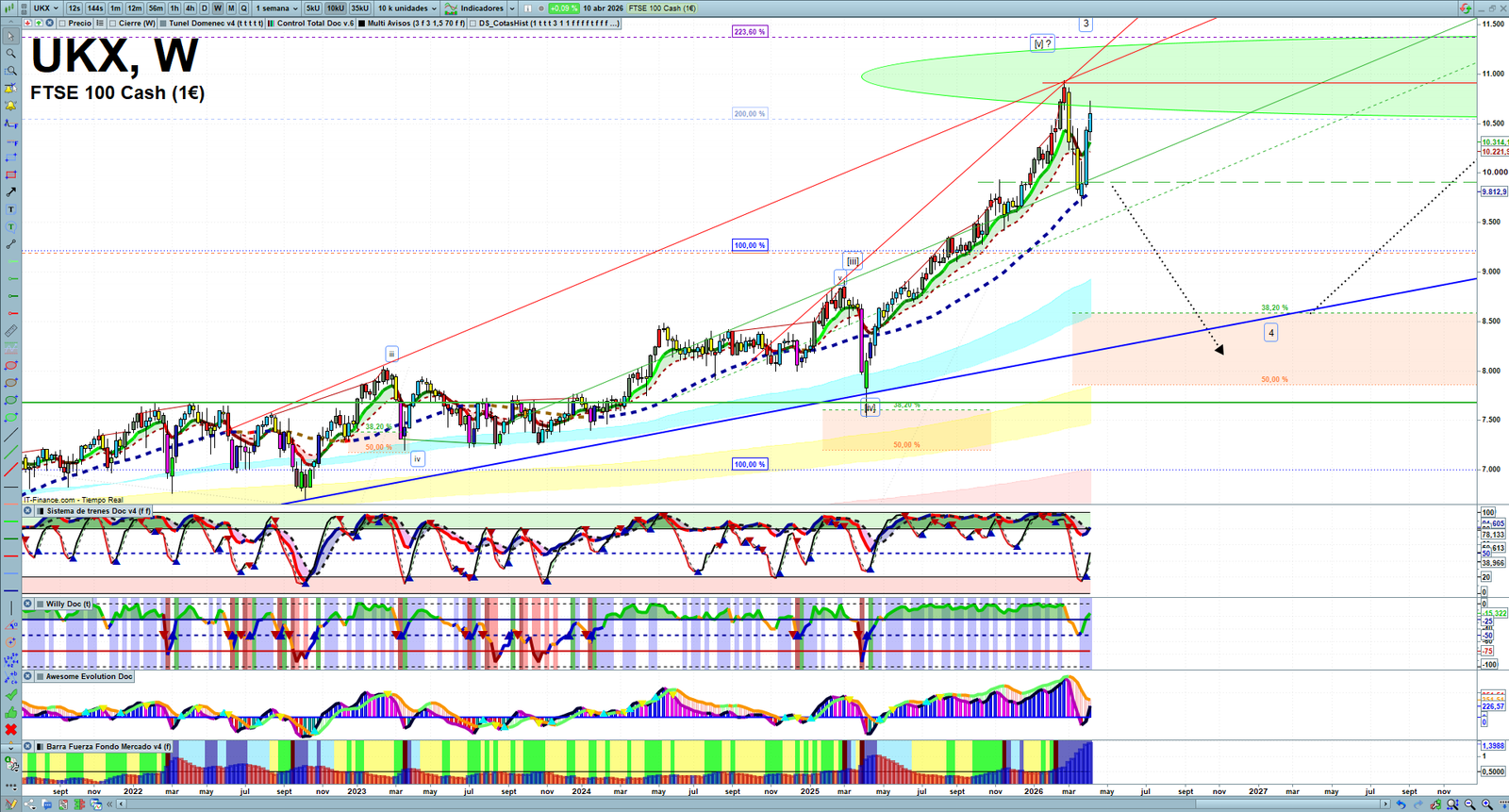1509x812 pixels.
Task: Pick the green diagonal line tool
Action: click(x=10, y=453)
